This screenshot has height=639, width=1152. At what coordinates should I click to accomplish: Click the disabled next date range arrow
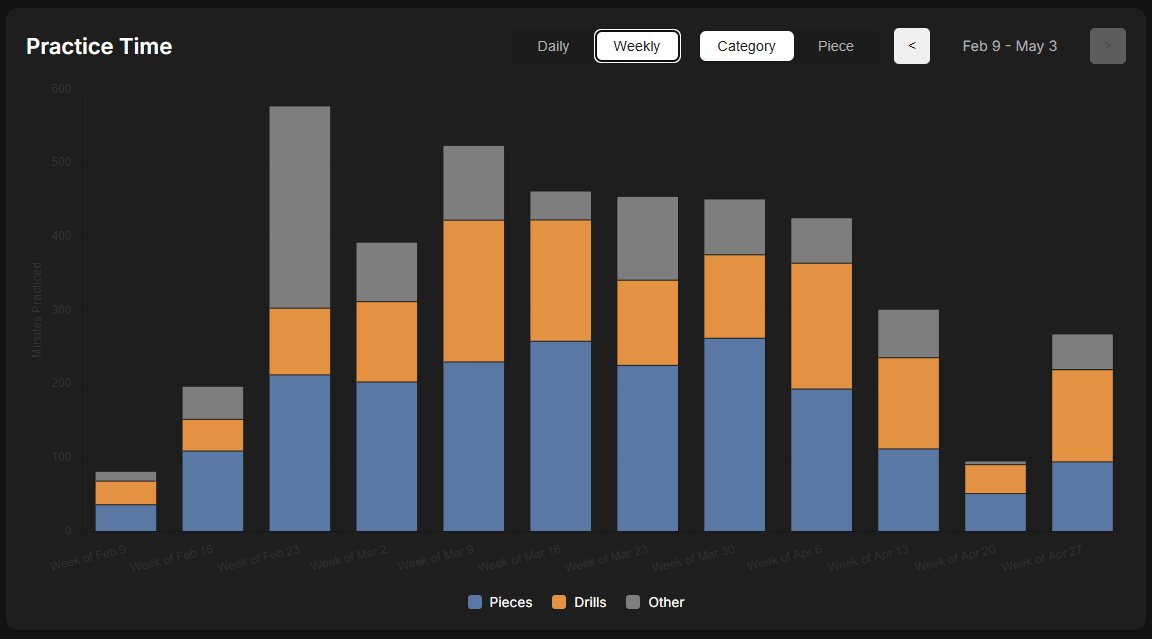coord(1108,46)
